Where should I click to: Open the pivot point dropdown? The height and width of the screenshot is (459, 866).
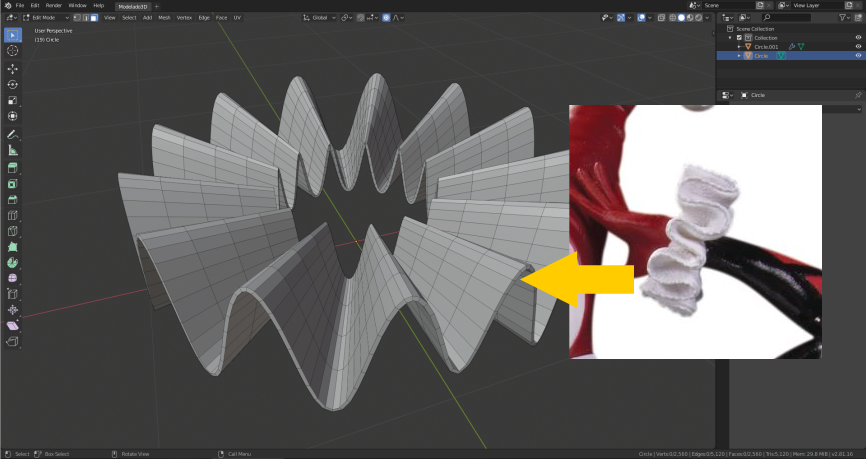[347, 18]
